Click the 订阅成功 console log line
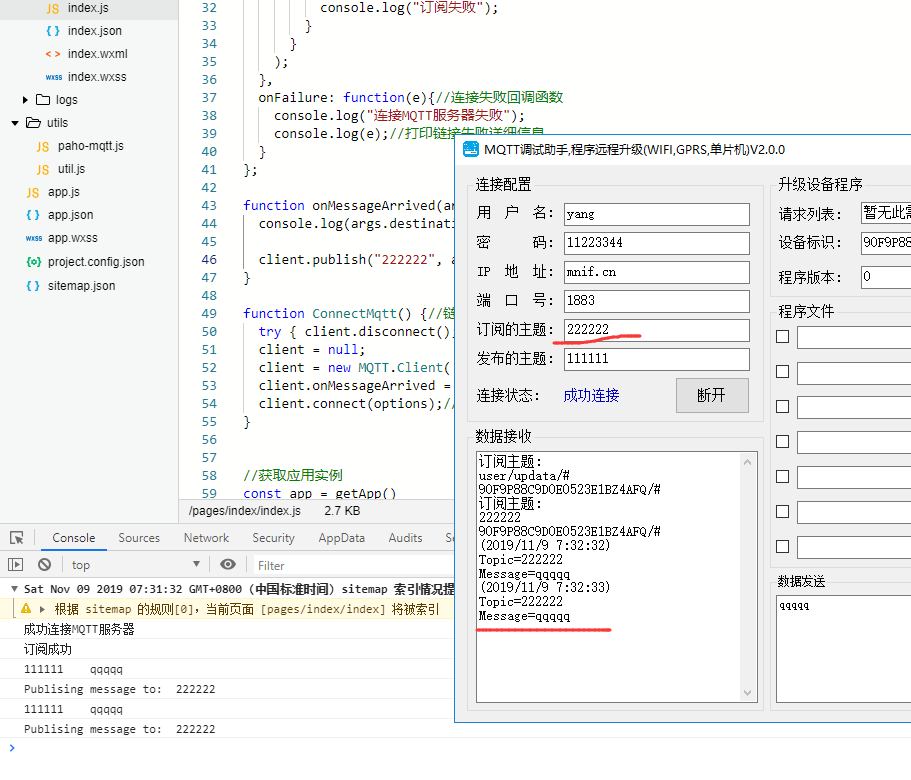This screenshot has width=911, height=780. 48,649
